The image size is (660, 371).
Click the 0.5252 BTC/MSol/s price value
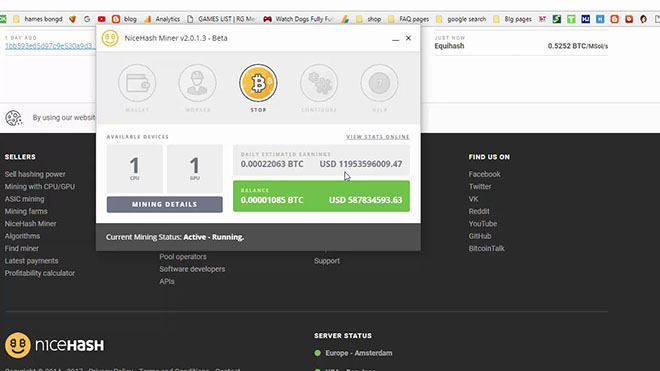tap(578, 46)
